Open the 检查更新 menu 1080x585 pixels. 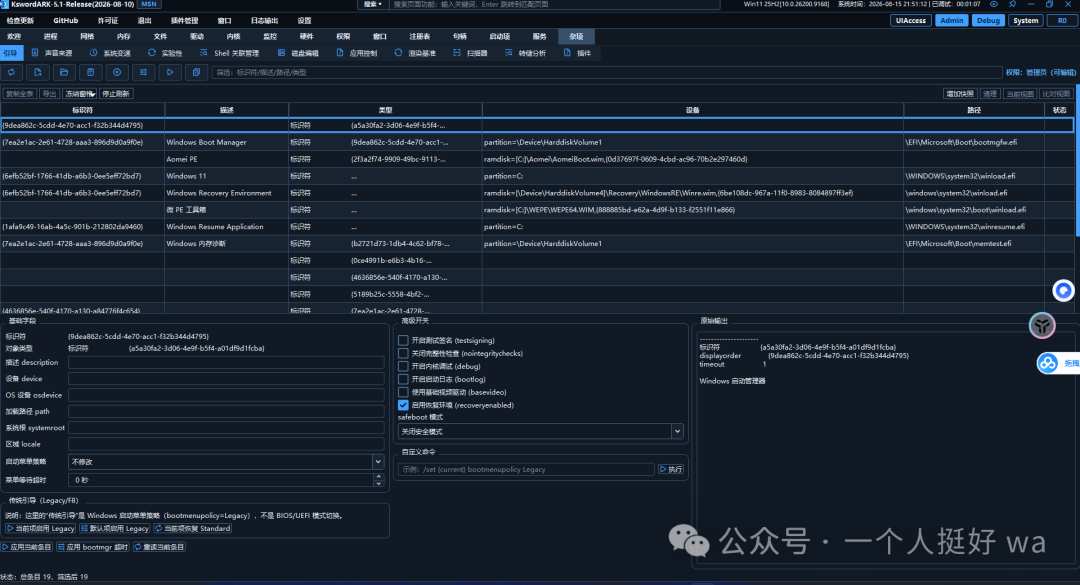(x=20, y=21)
